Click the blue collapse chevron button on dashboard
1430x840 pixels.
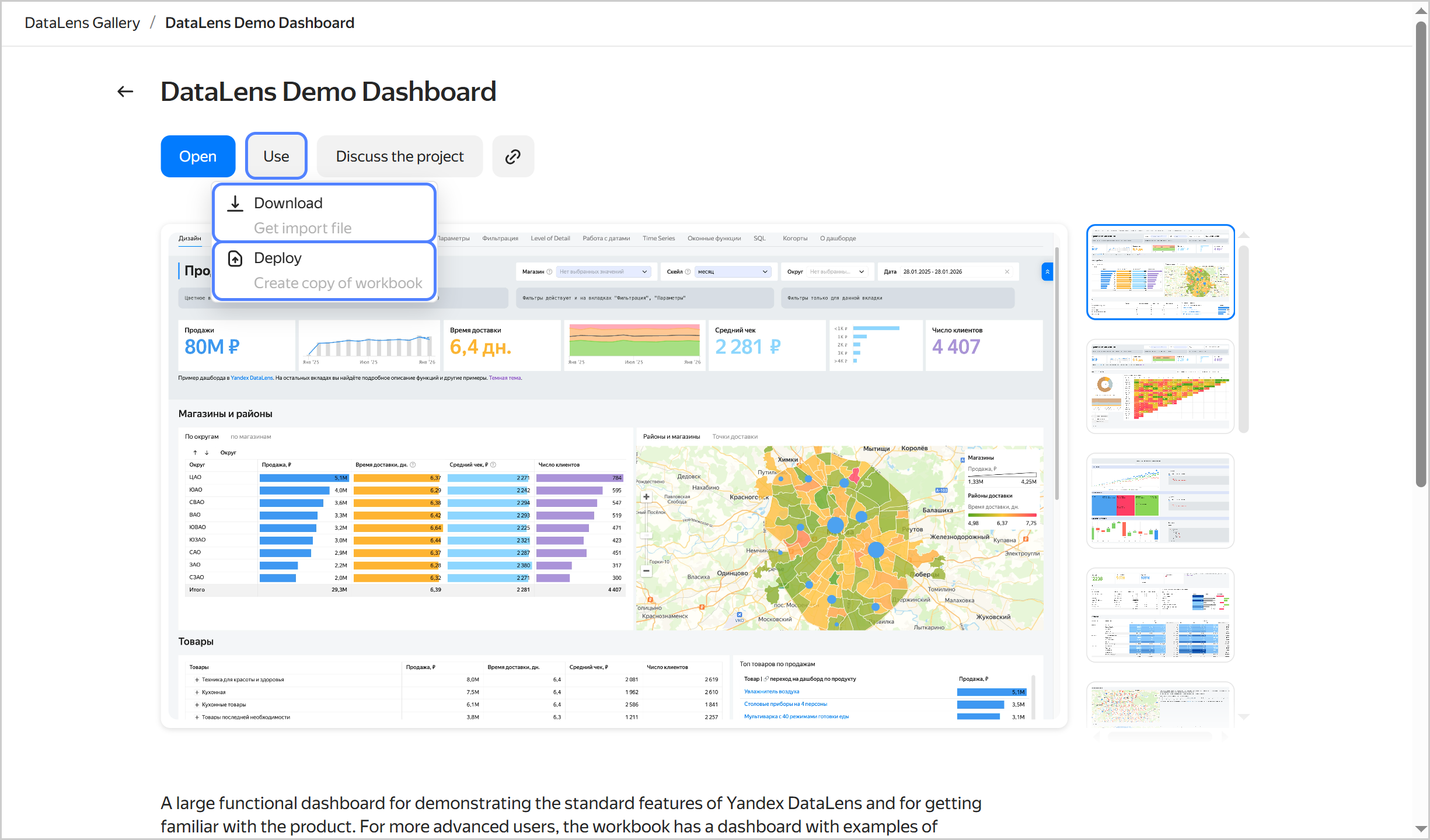pyautogui.click(x=1047, y=272)
